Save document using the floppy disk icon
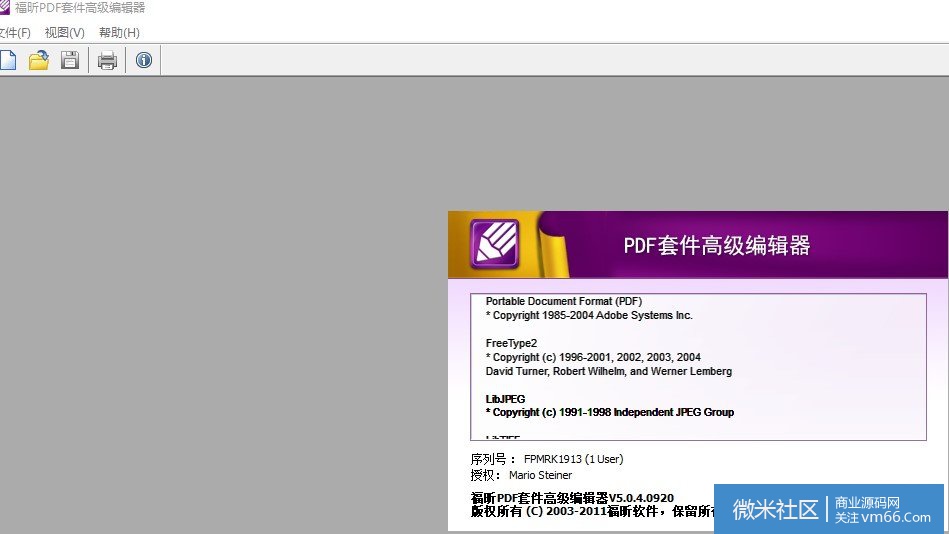Viewport: 949px width, 534px height. click(x=70, y=61)
